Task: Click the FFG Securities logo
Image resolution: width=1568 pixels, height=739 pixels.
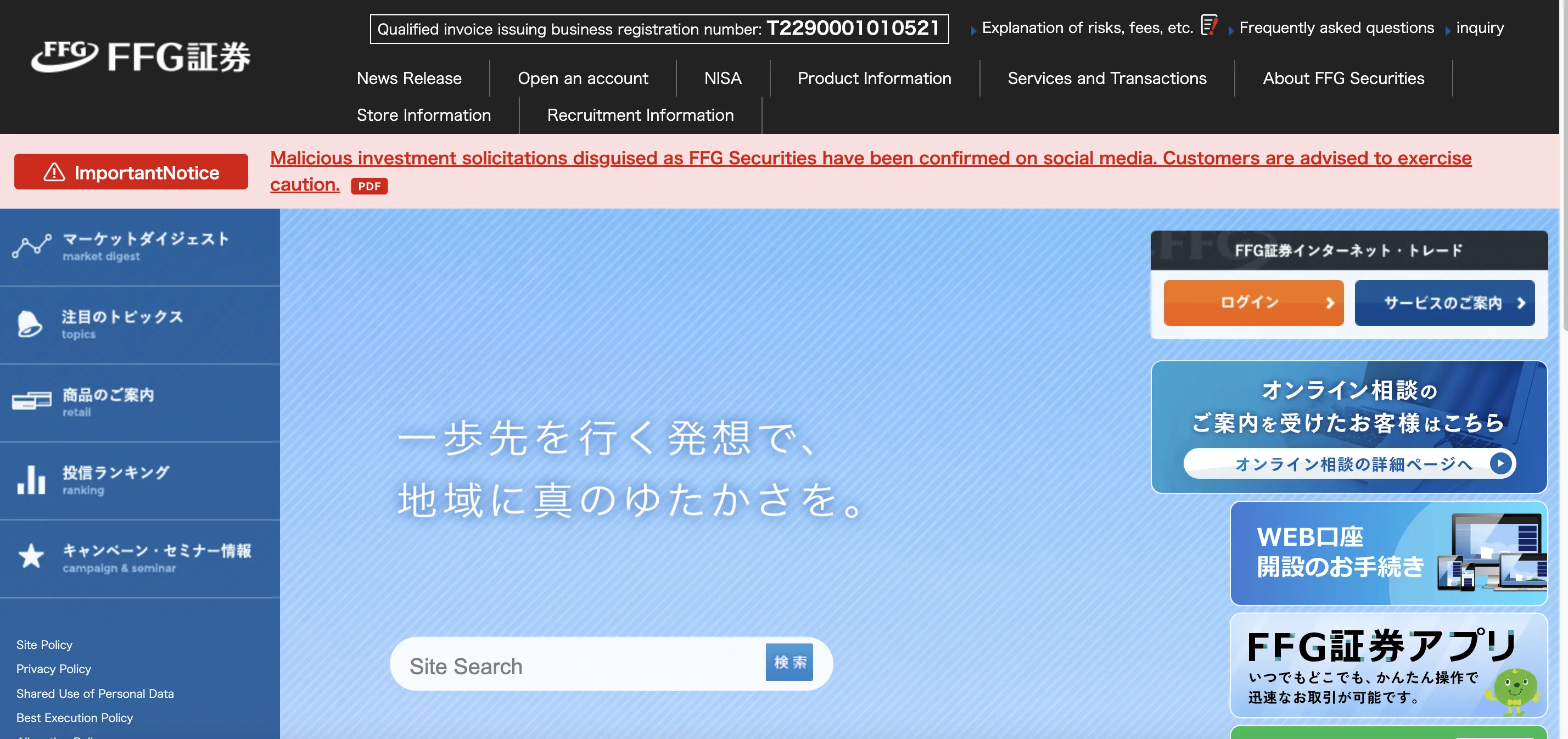Action: click(141, 57)
